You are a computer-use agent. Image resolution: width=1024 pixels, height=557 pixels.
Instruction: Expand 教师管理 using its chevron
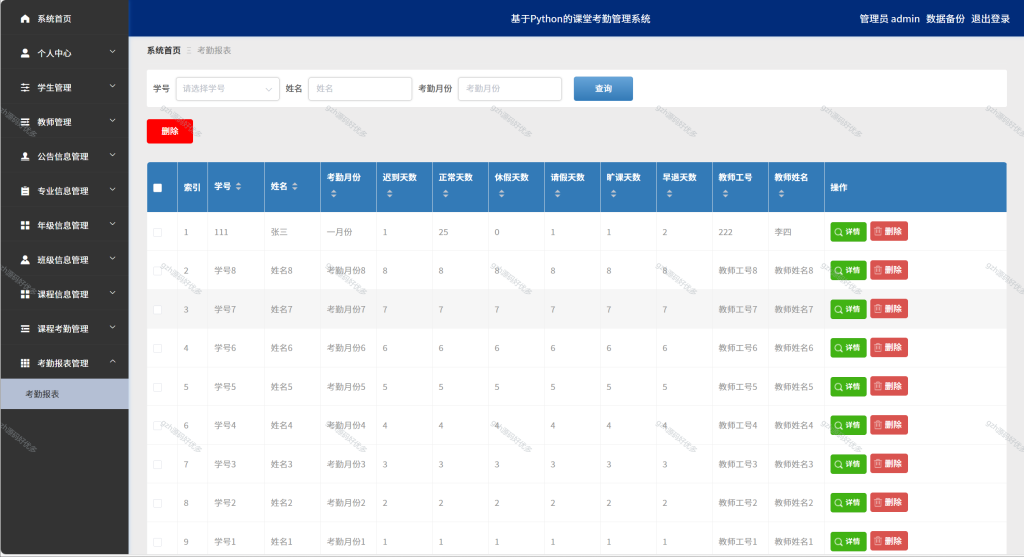pos(112,121)
